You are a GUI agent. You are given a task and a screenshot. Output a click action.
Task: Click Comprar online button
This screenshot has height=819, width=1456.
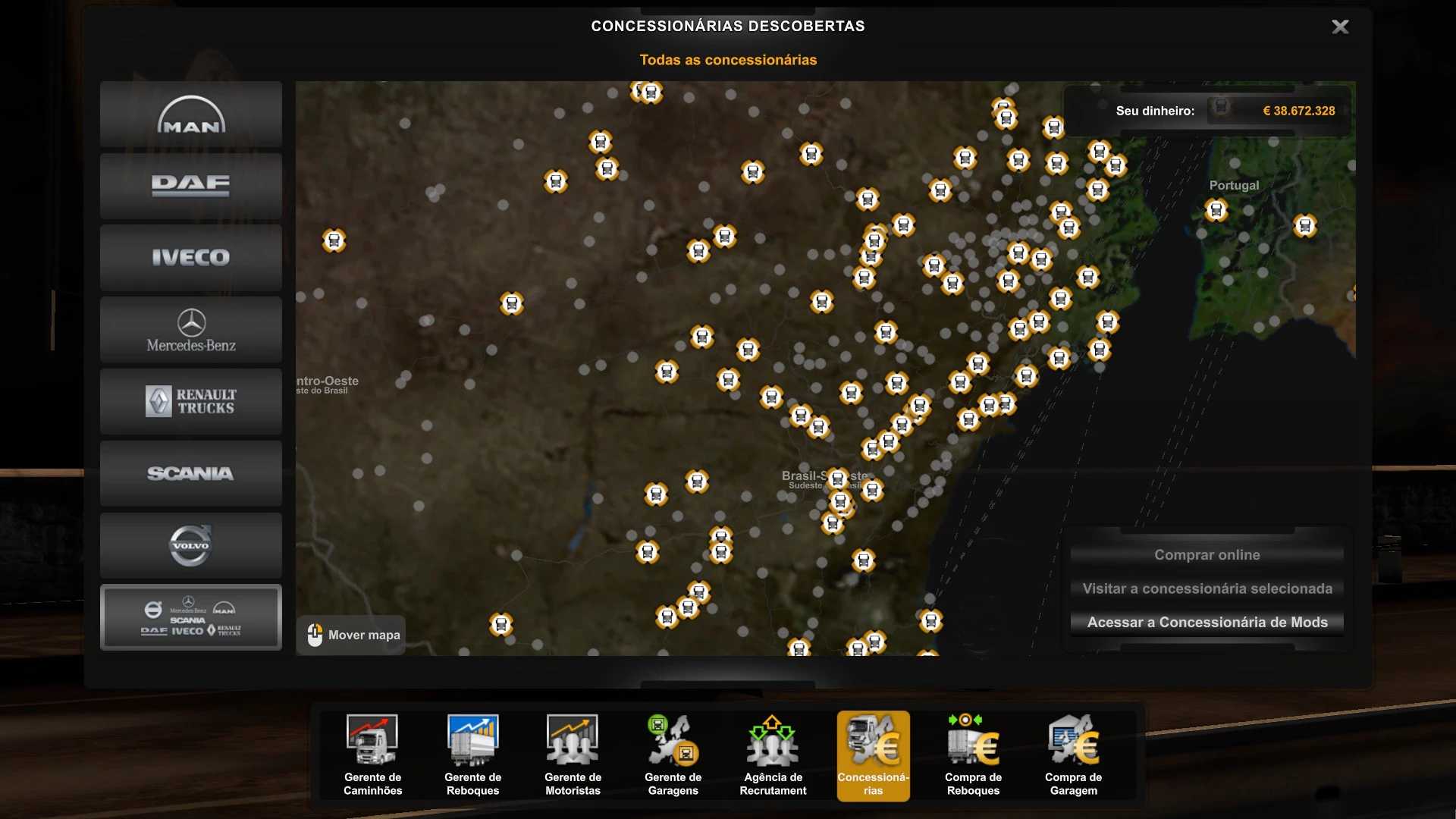point(1207,555)
